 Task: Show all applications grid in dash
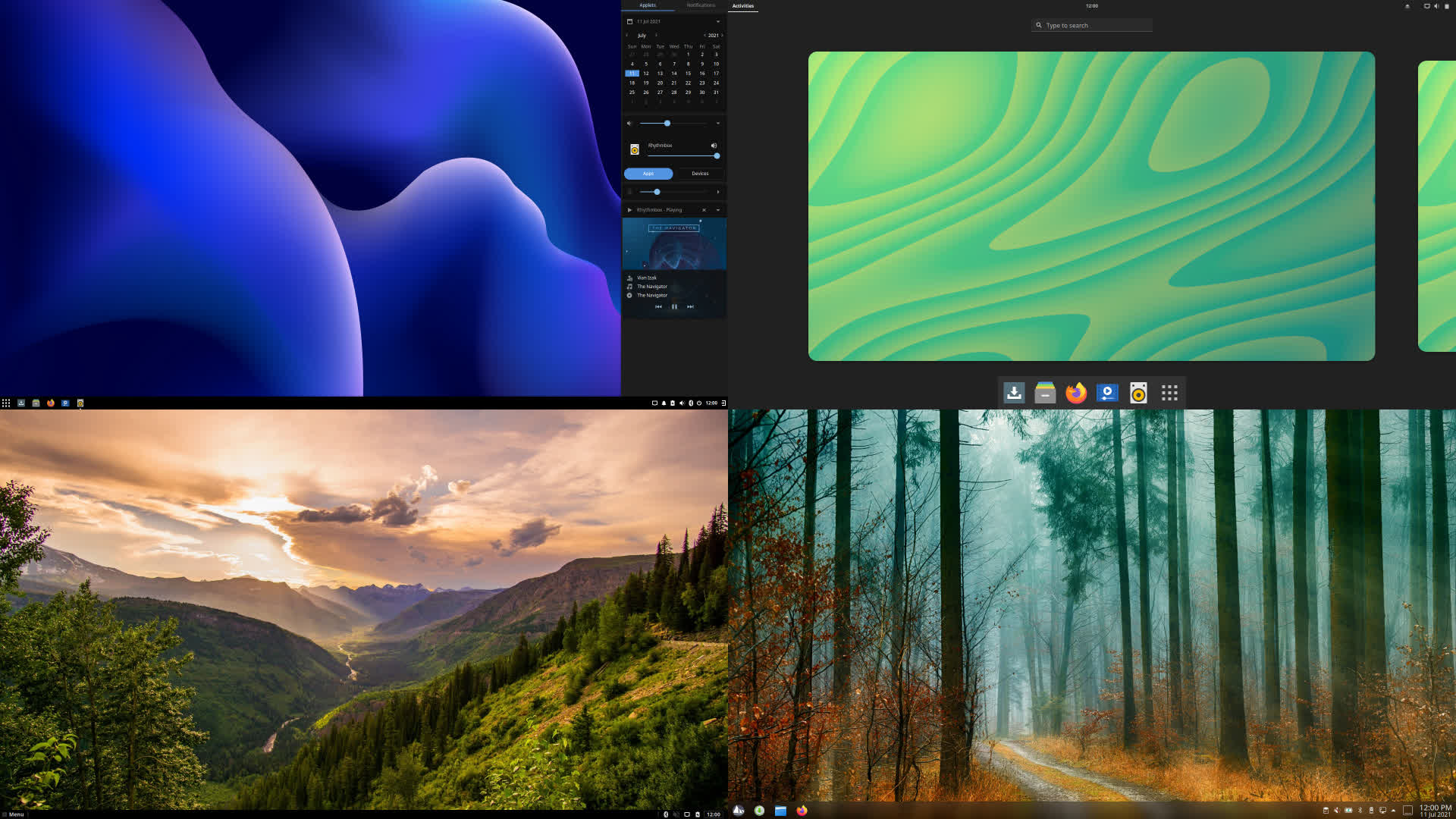[x=1169, y=393]
